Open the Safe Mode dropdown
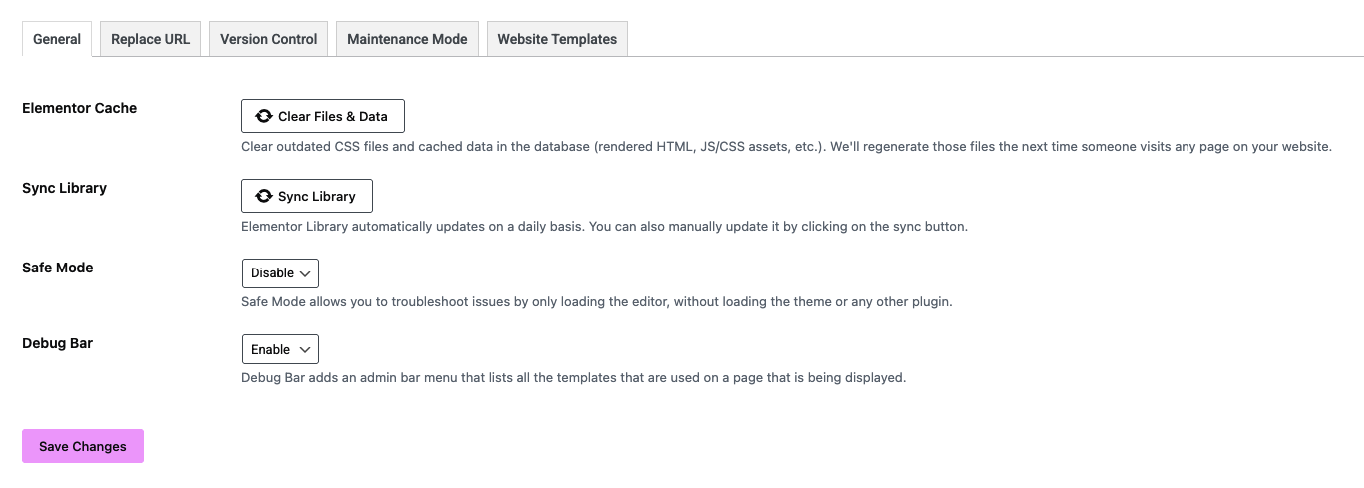Screen dimensions: 1364x488 (280, 273)
